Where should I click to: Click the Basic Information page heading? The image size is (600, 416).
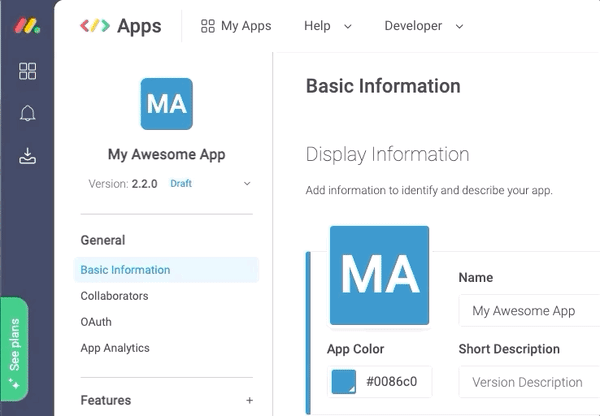tap(383, 86)
